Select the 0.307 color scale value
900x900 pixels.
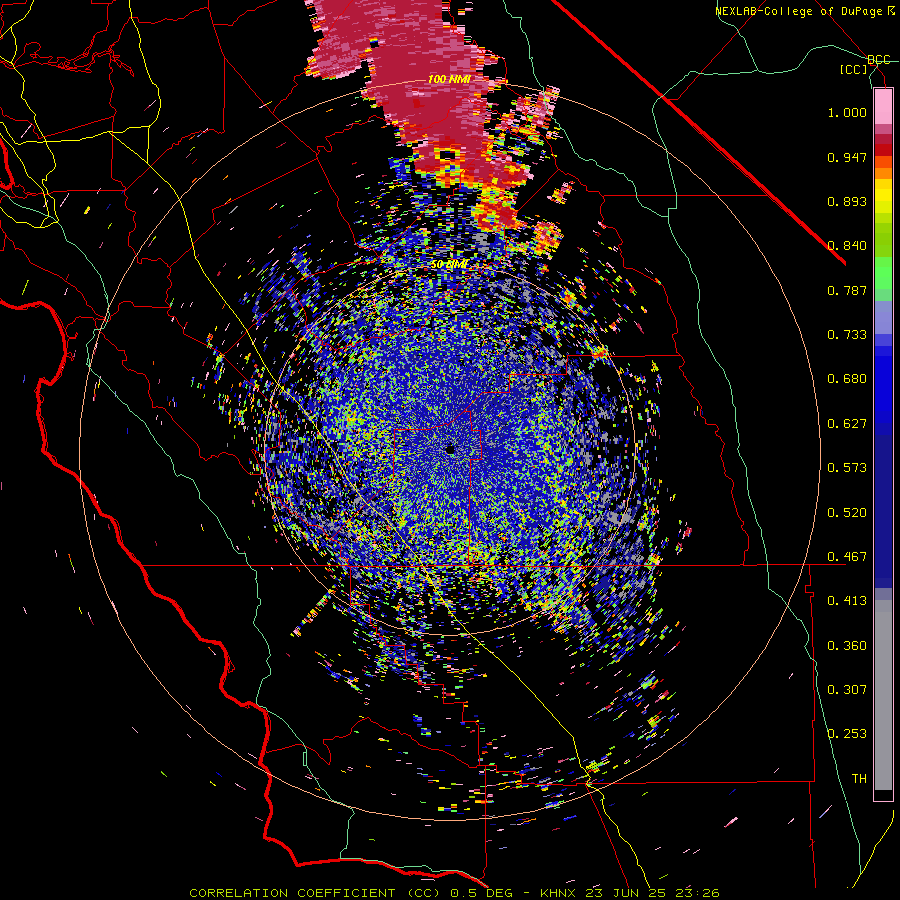click(847, 689)
